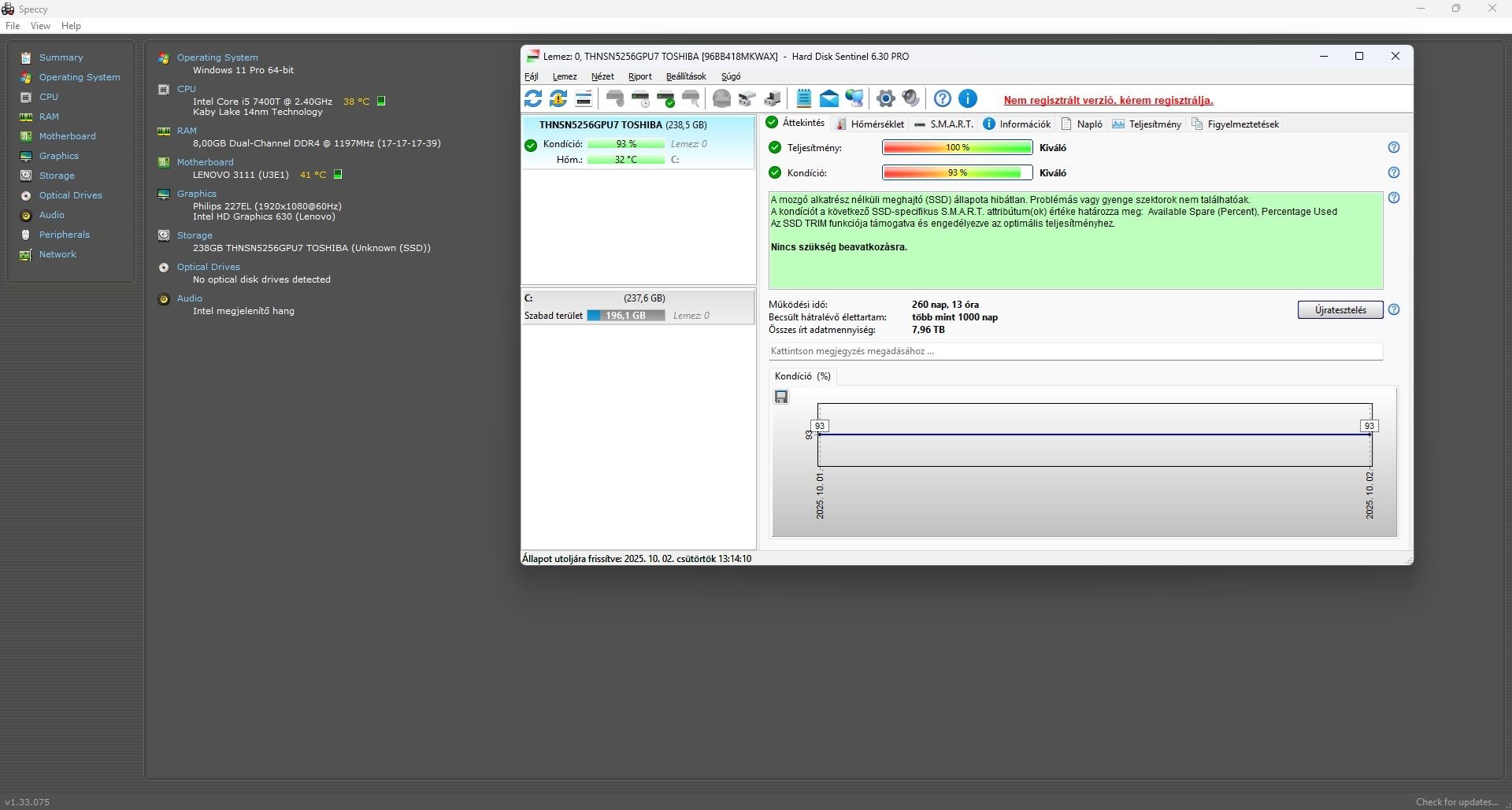The image size is (1512, 810).
Task: Click the Szabad terület 196,1 GB bar
Action: point(626,316)
